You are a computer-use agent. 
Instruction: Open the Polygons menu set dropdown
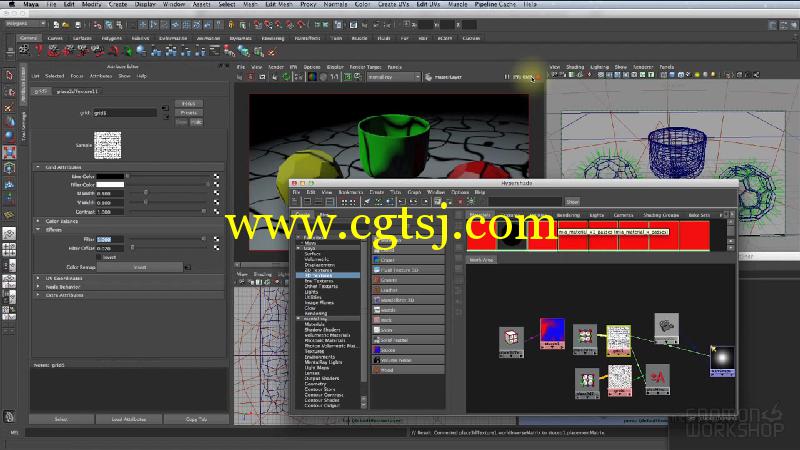26,24
